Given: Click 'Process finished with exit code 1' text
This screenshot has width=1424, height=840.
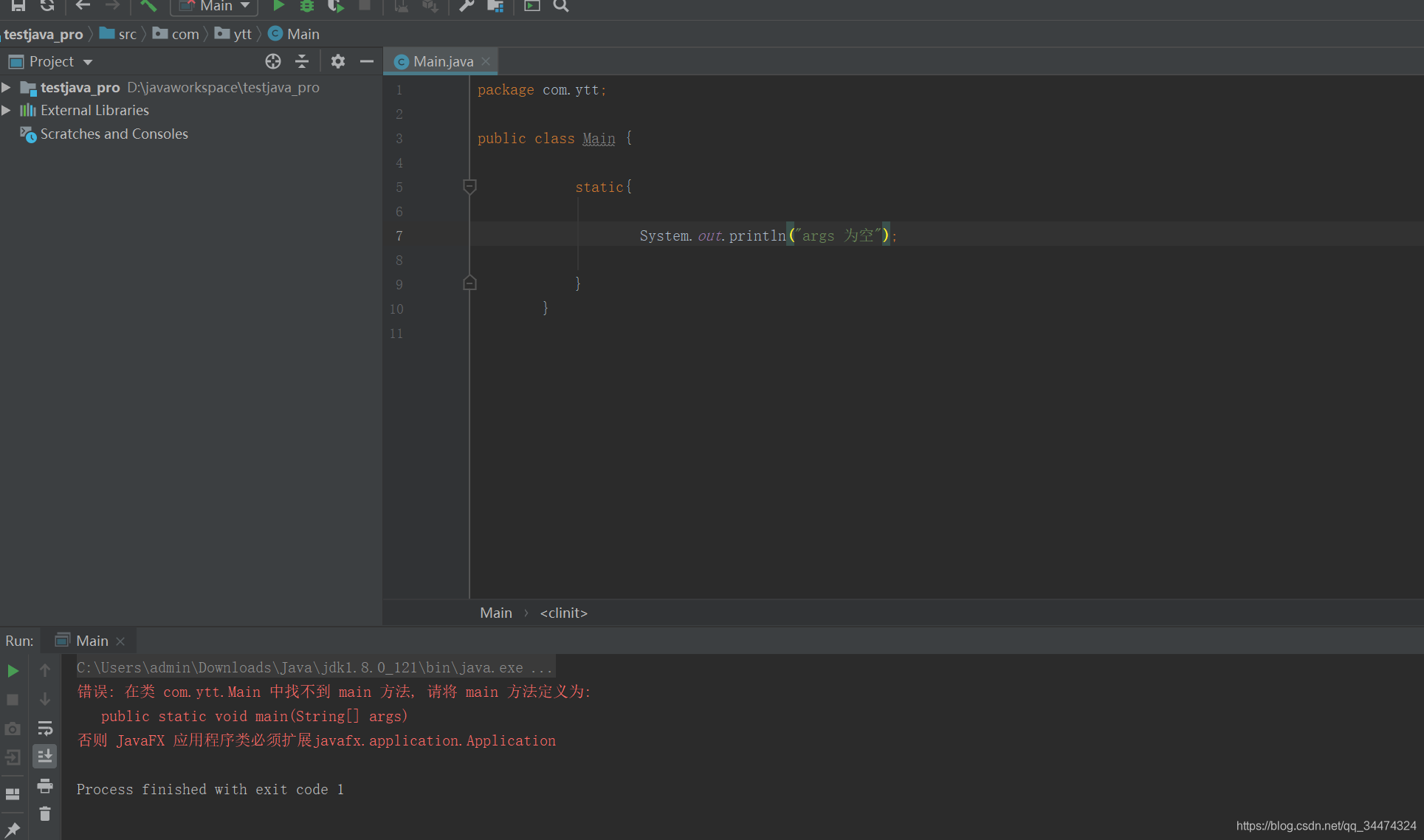Looking at the screenshot, I should (x=210, y=789).
